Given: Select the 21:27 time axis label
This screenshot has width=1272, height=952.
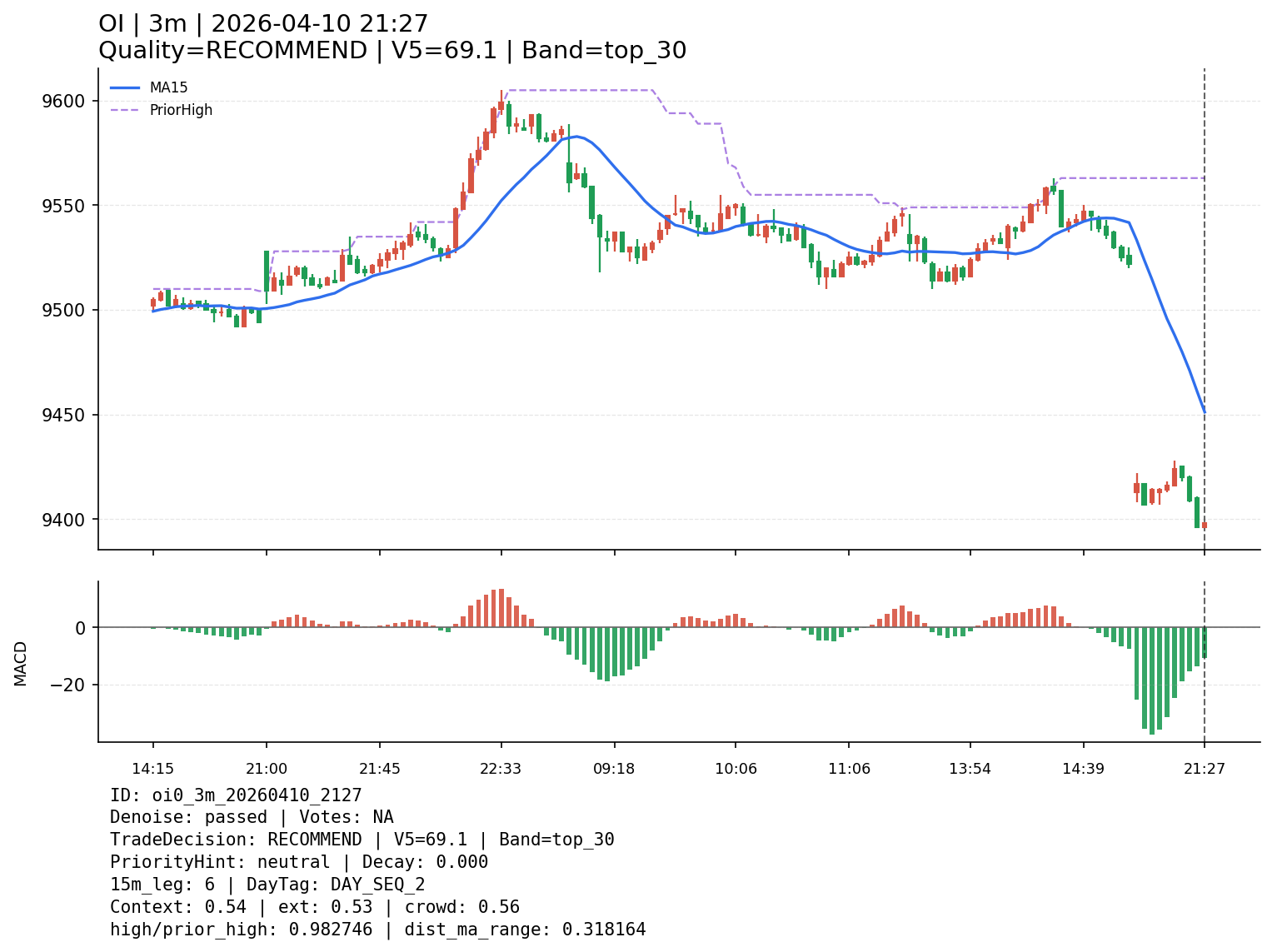Looking at the screenshot, I should coord(1205,769).
